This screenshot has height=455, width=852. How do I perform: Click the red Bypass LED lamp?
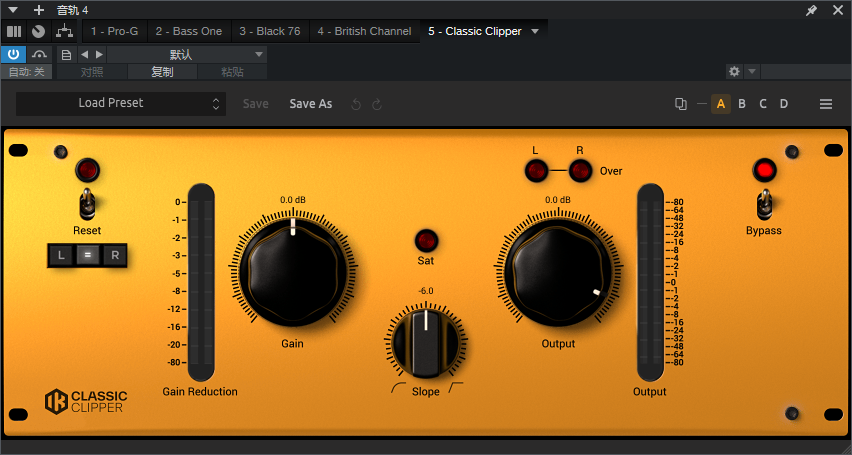765,170
